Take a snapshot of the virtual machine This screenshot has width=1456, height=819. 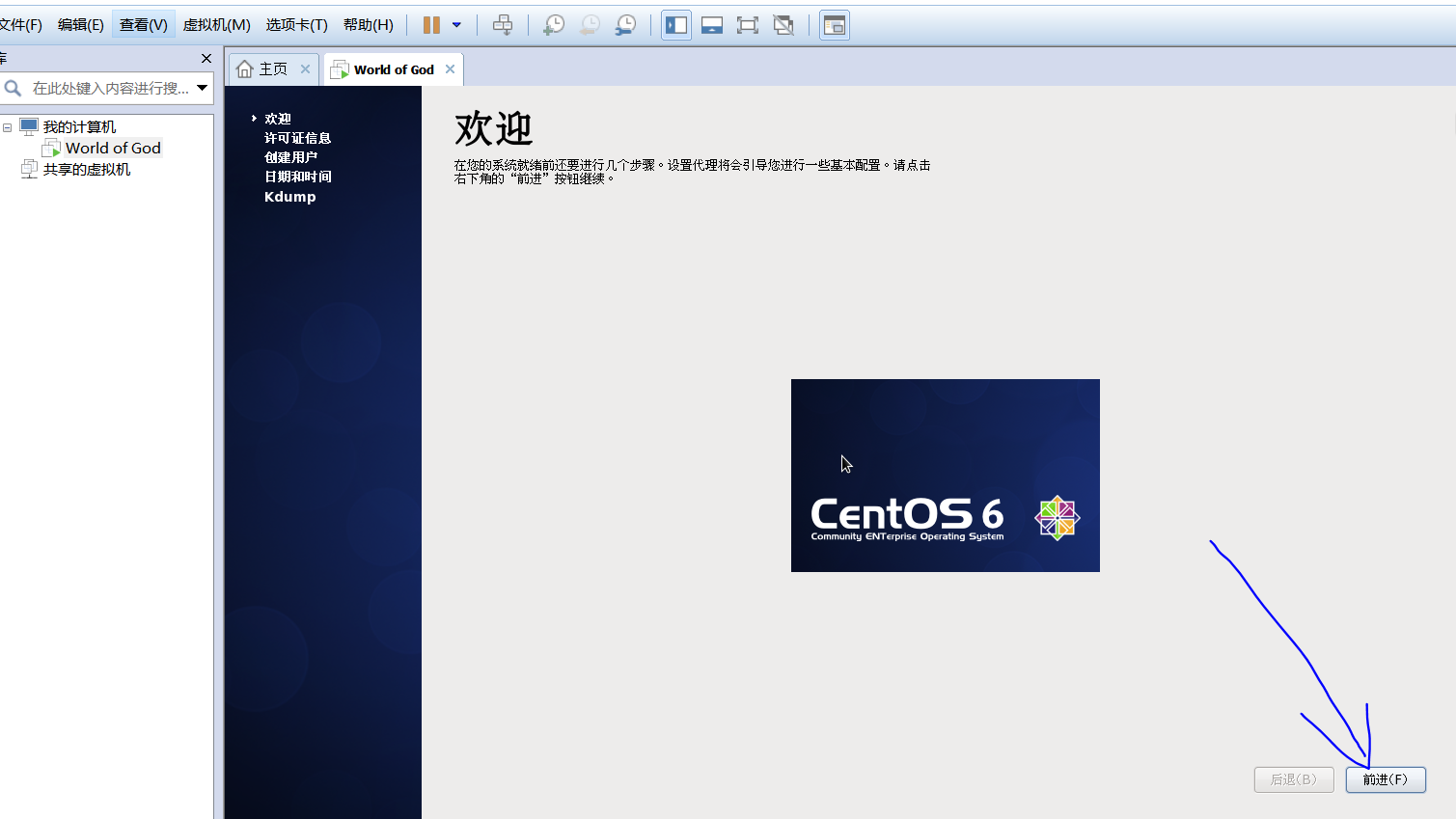(x=554, y=25)
